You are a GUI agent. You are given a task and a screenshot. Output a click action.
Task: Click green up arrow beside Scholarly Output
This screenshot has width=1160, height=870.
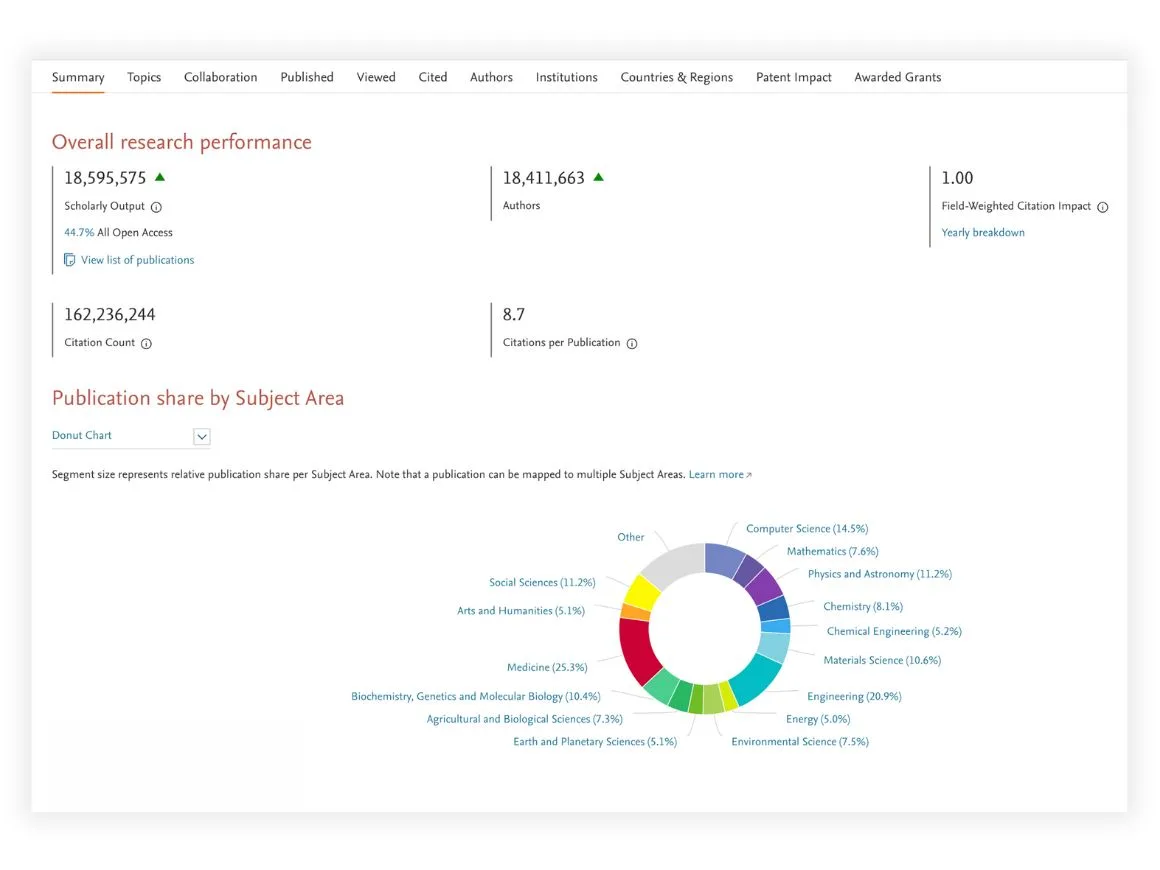click(160, 178)
